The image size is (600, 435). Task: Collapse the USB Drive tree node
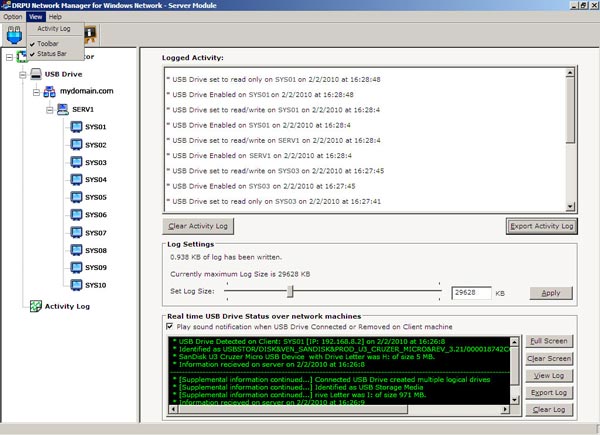22,74
